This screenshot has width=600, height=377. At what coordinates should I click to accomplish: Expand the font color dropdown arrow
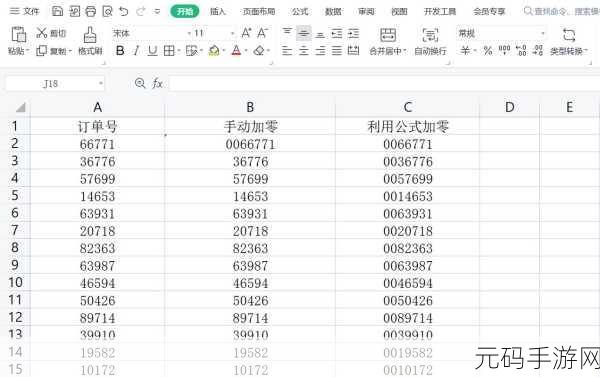246,51
